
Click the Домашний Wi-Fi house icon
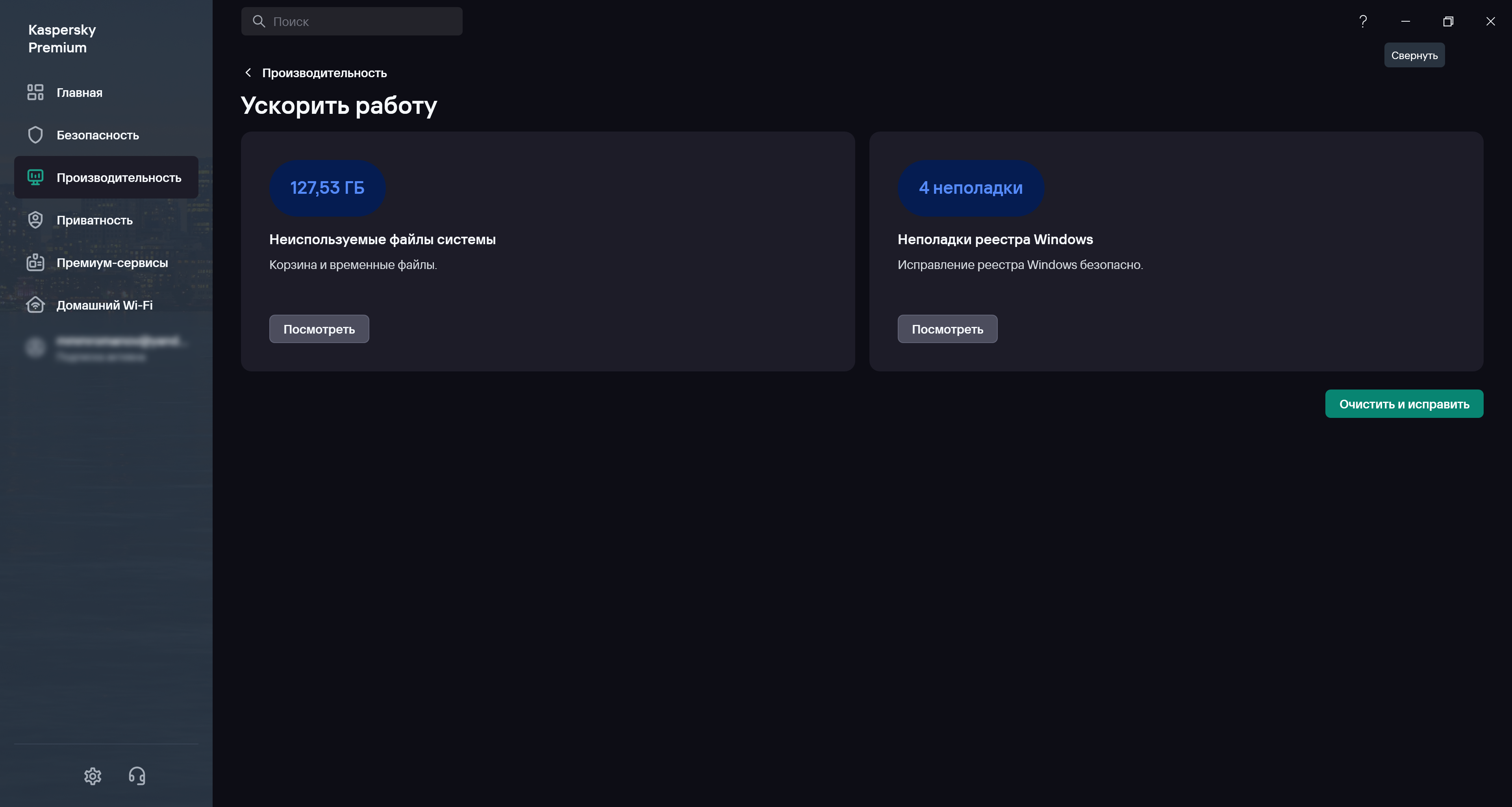(x=35, y=305)
